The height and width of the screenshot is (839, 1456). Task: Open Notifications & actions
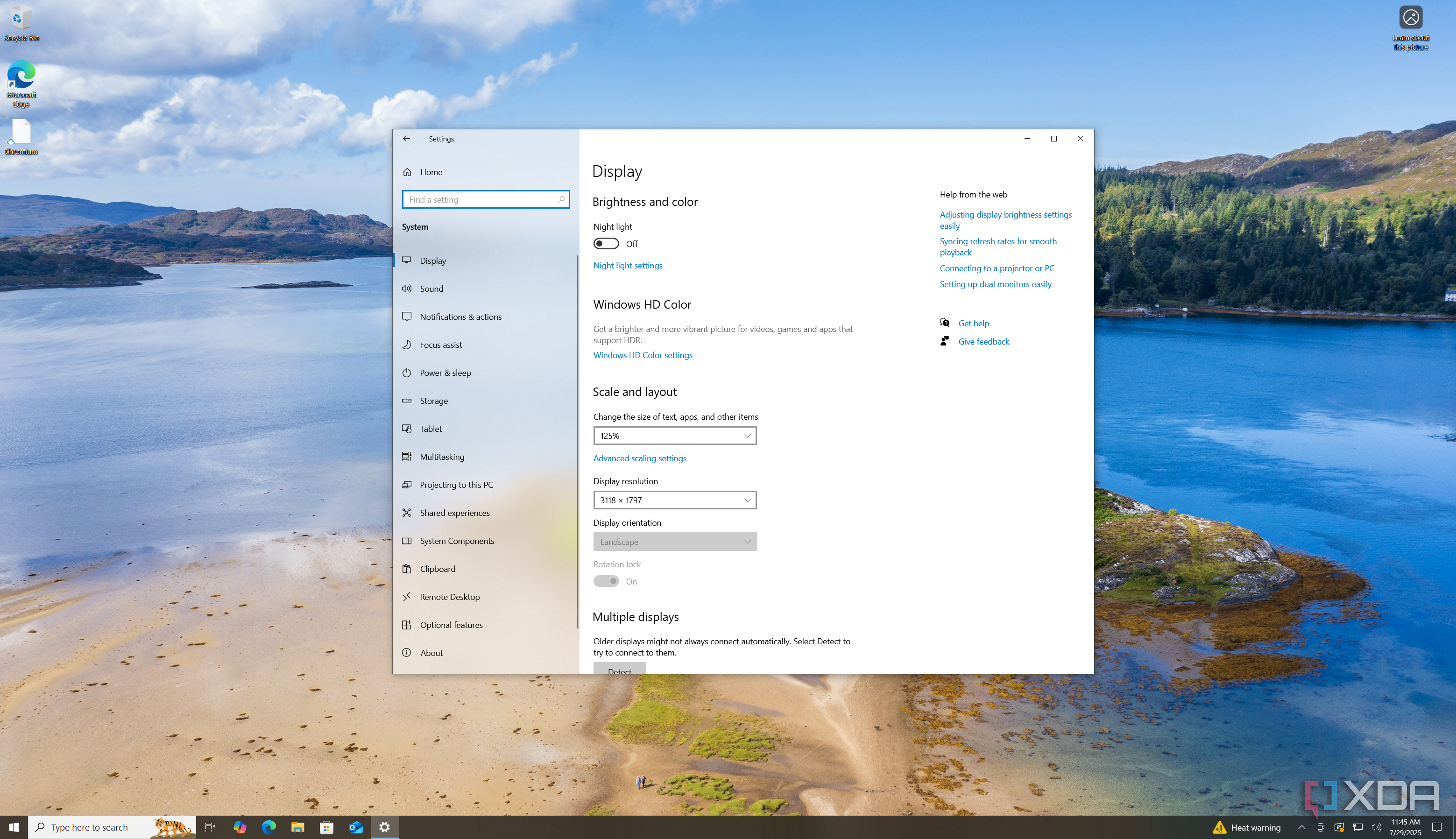(486, 317)
